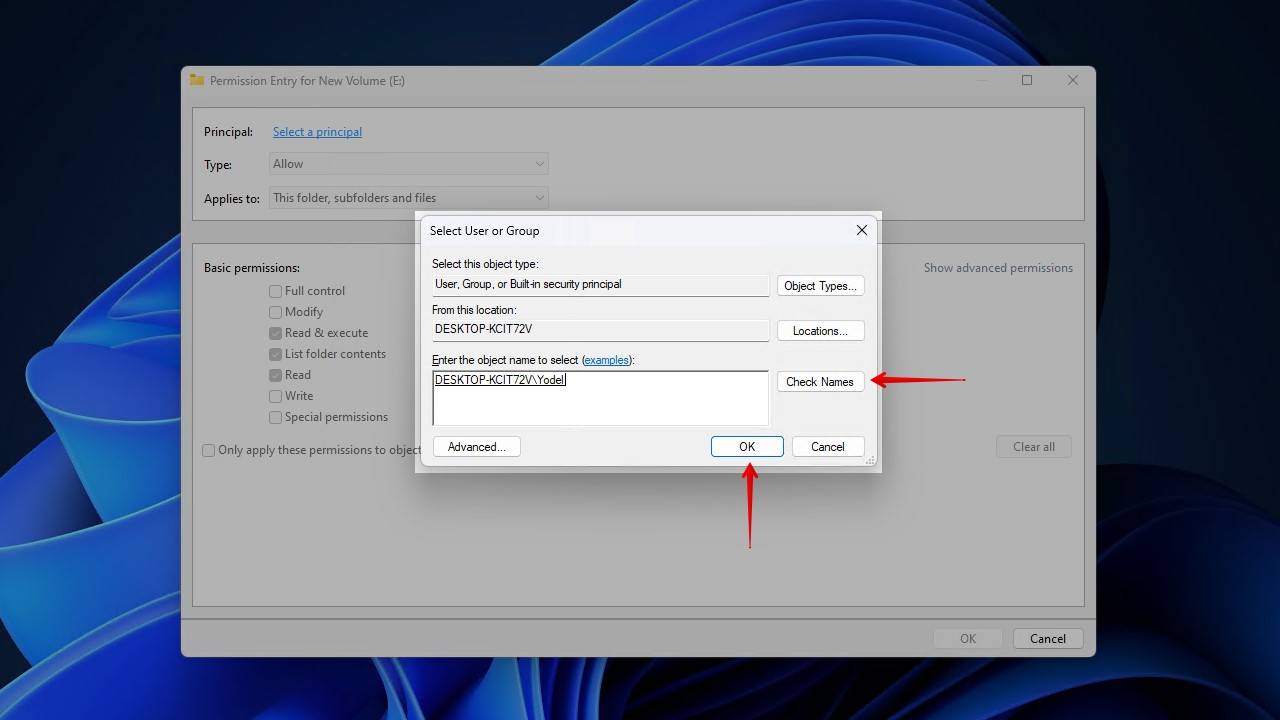Viewport: 1280px width, 720px height.
Task: Open the Object Types dialog
Action: [x=820, y=286]
